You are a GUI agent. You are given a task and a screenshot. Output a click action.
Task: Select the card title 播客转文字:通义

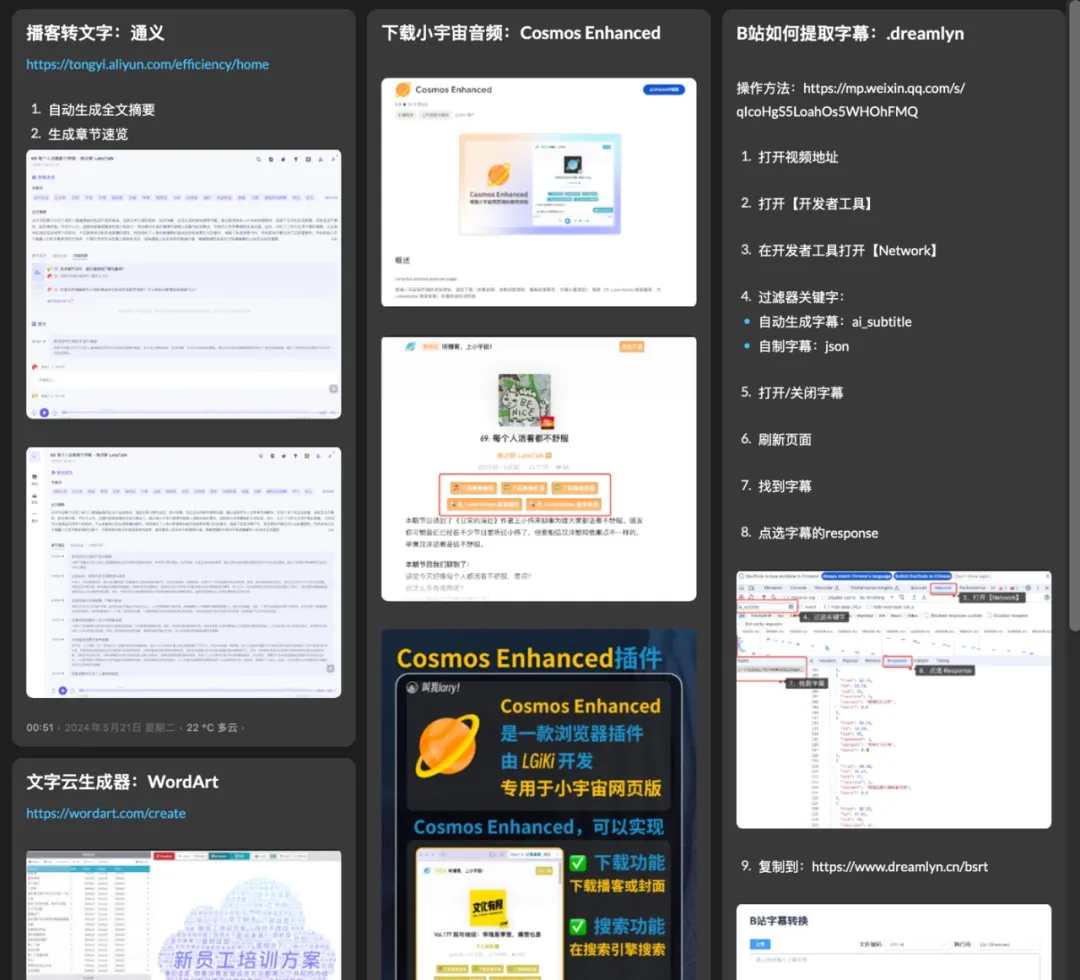tap(95, 32)
